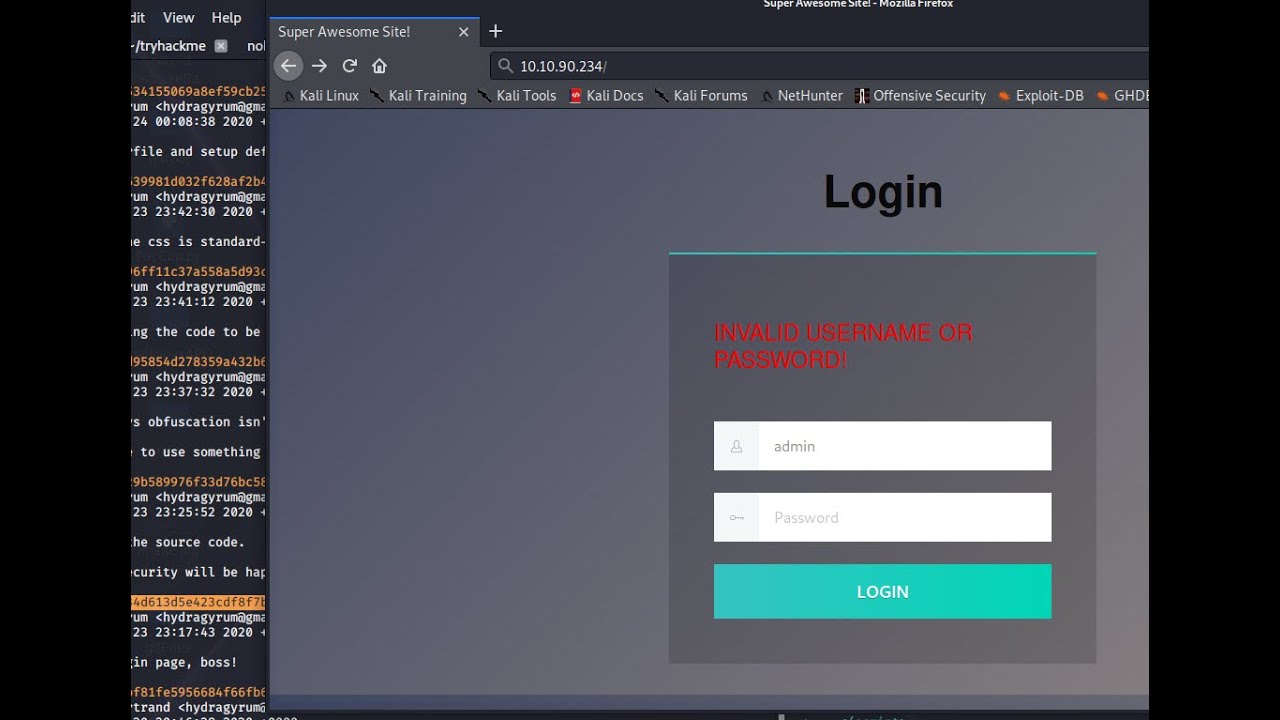Open the Kali Training bookmark
This screenshot has height=720, width=1280.
tap(418, 96)
